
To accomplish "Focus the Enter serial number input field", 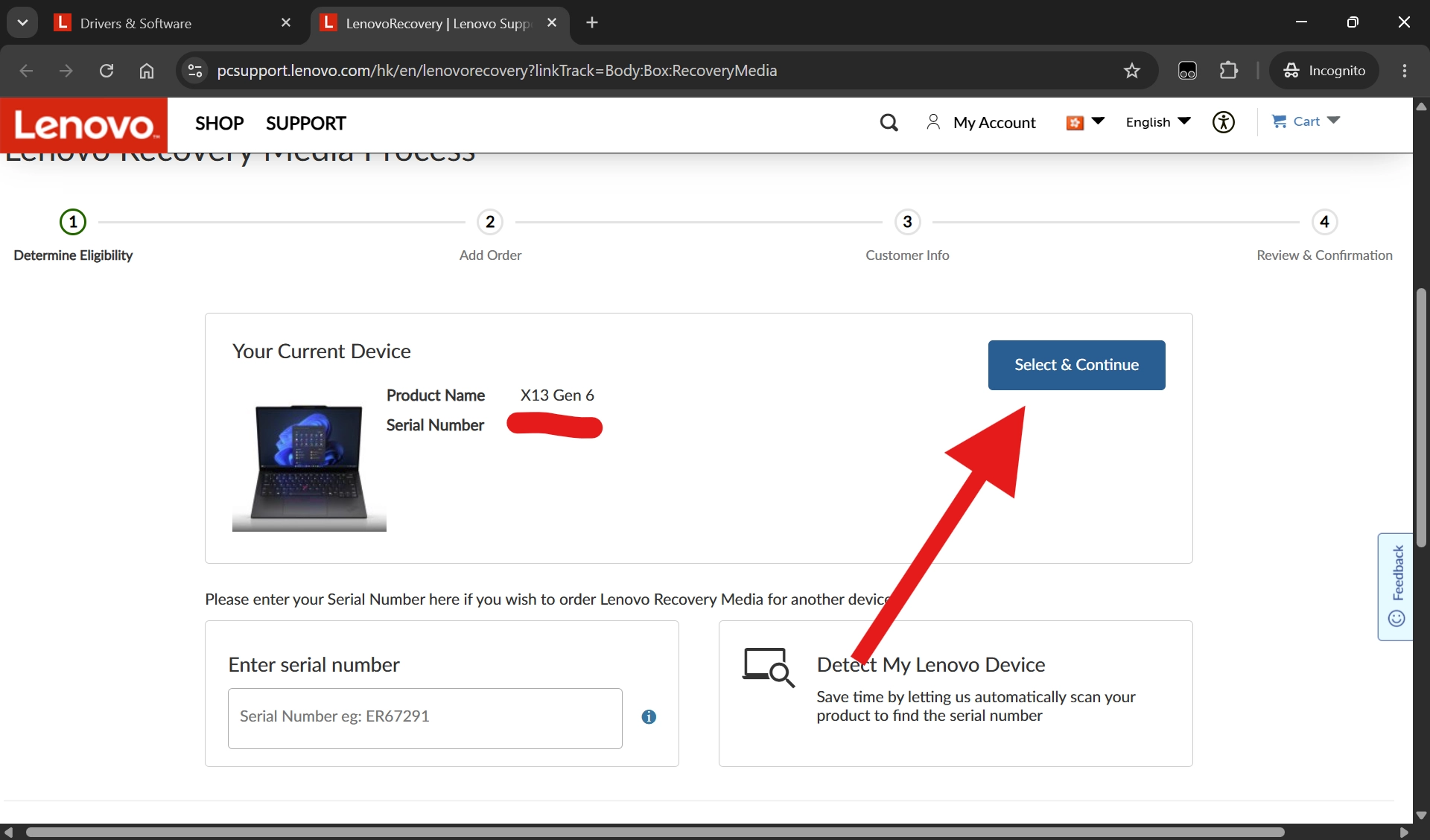I will tap(425, 718).
